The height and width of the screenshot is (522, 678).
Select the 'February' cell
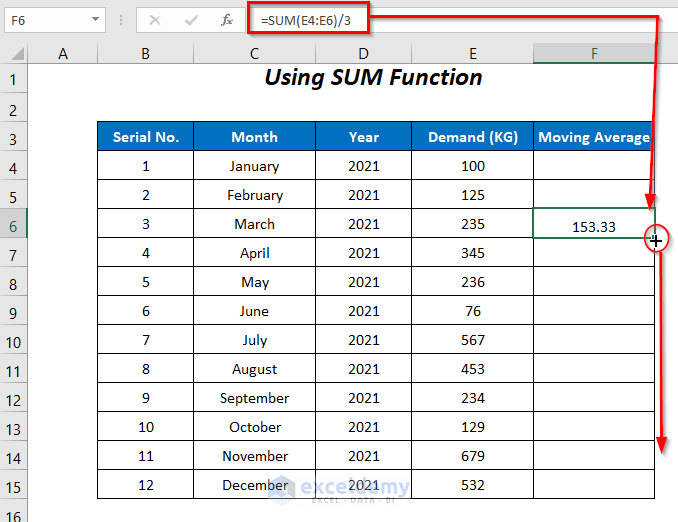coord(254,195)
